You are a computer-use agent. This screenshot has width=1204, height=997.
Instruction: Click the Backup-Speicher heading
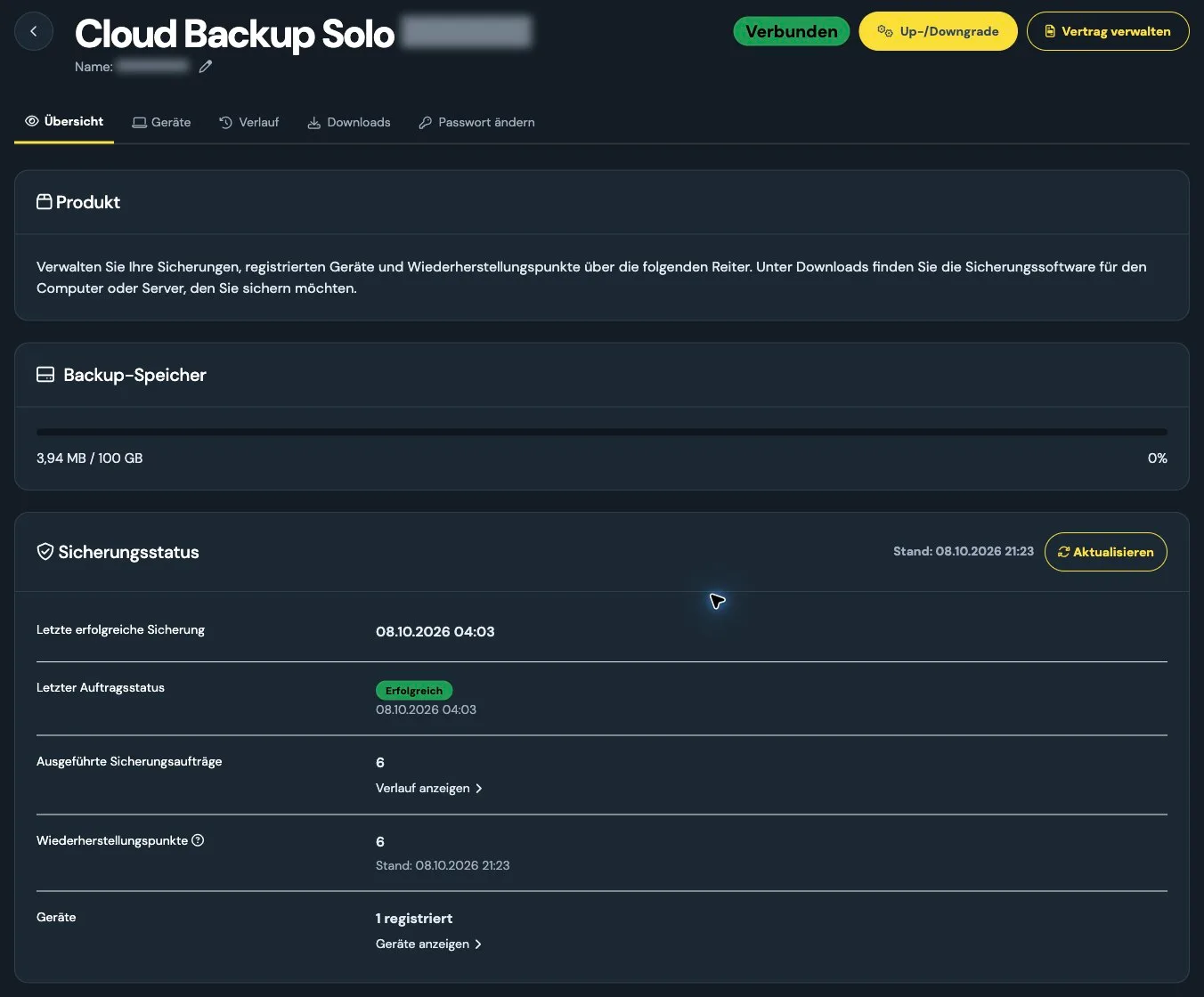pos(134,375)
